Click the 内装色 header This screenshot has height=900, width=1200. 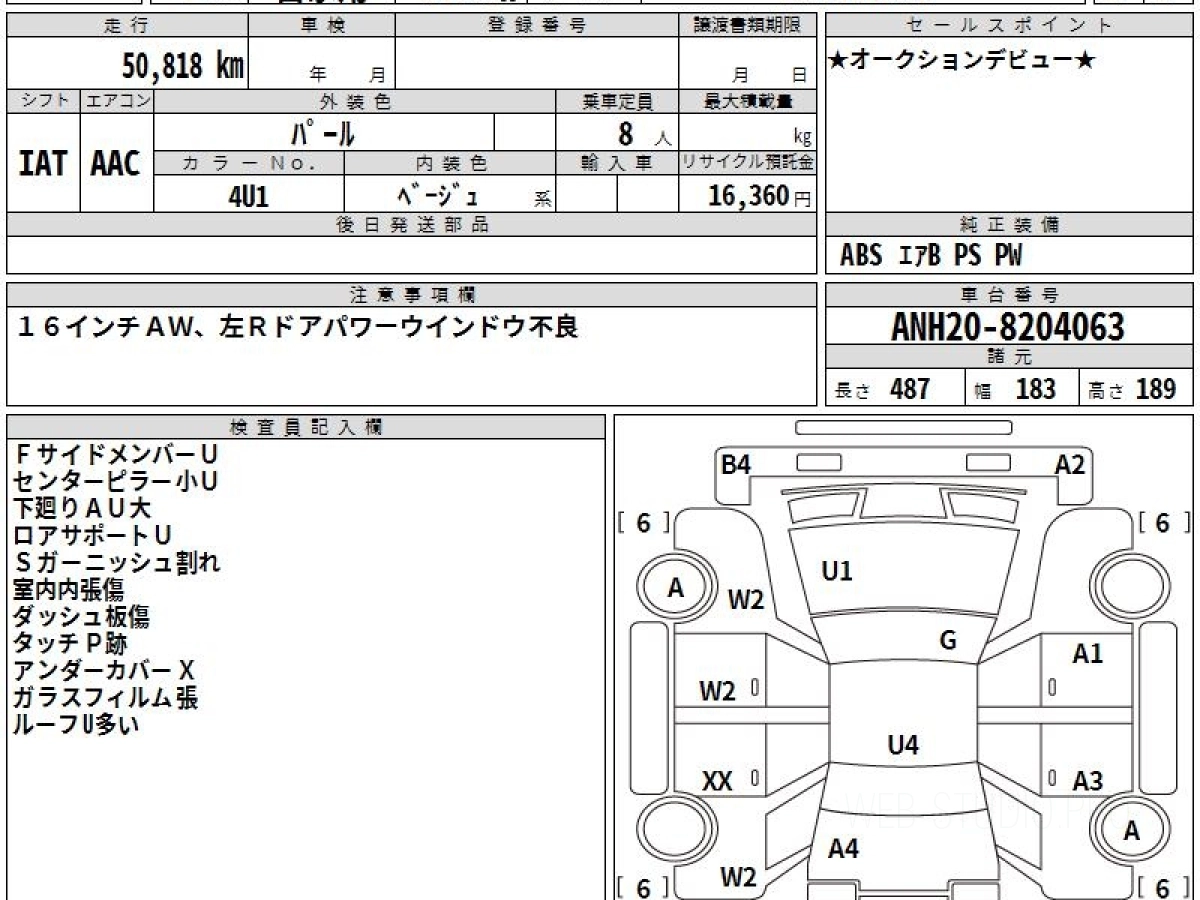coord(450,163)
